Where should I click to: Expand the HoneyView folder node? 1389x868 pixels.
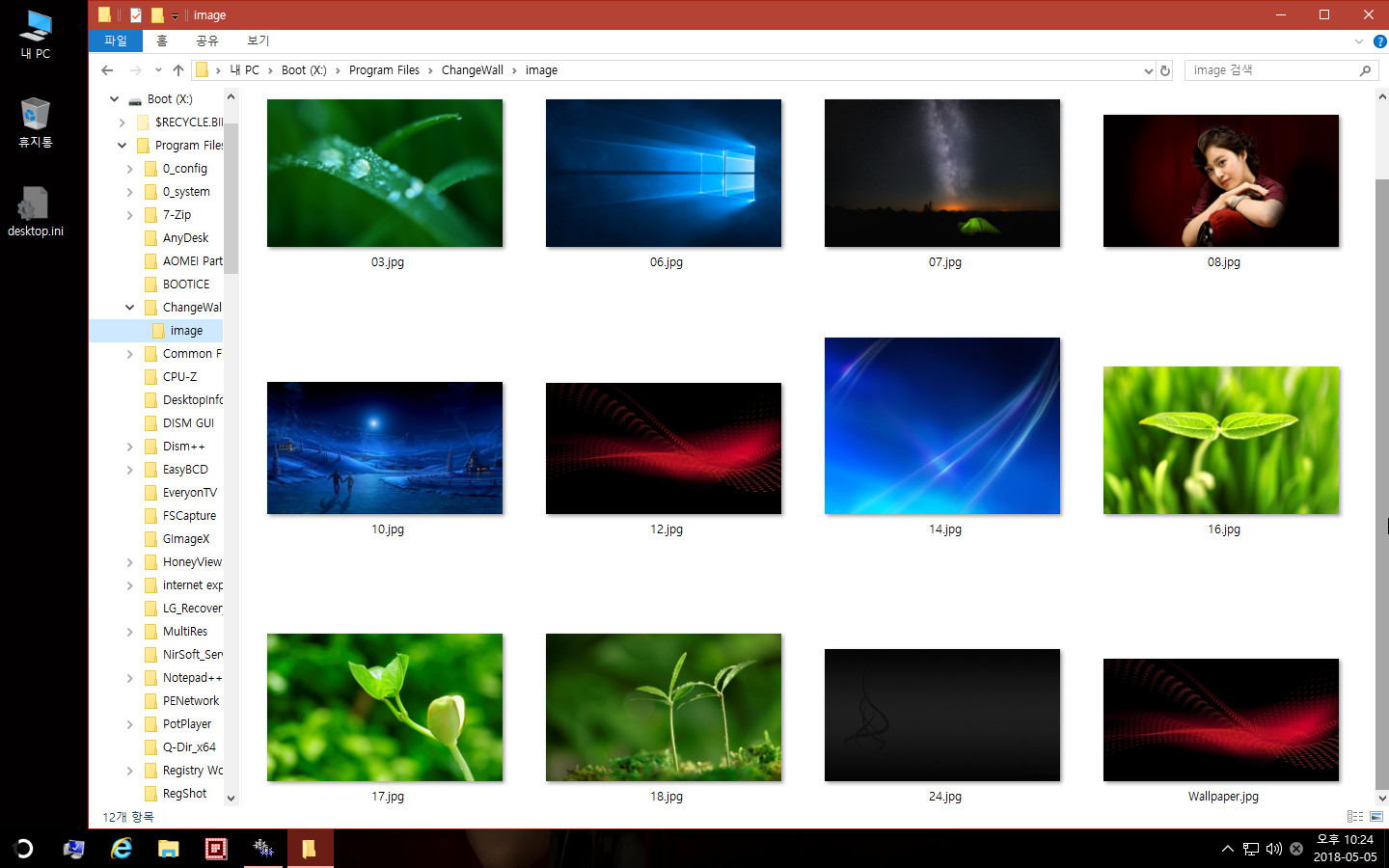[x=129, y=562]
